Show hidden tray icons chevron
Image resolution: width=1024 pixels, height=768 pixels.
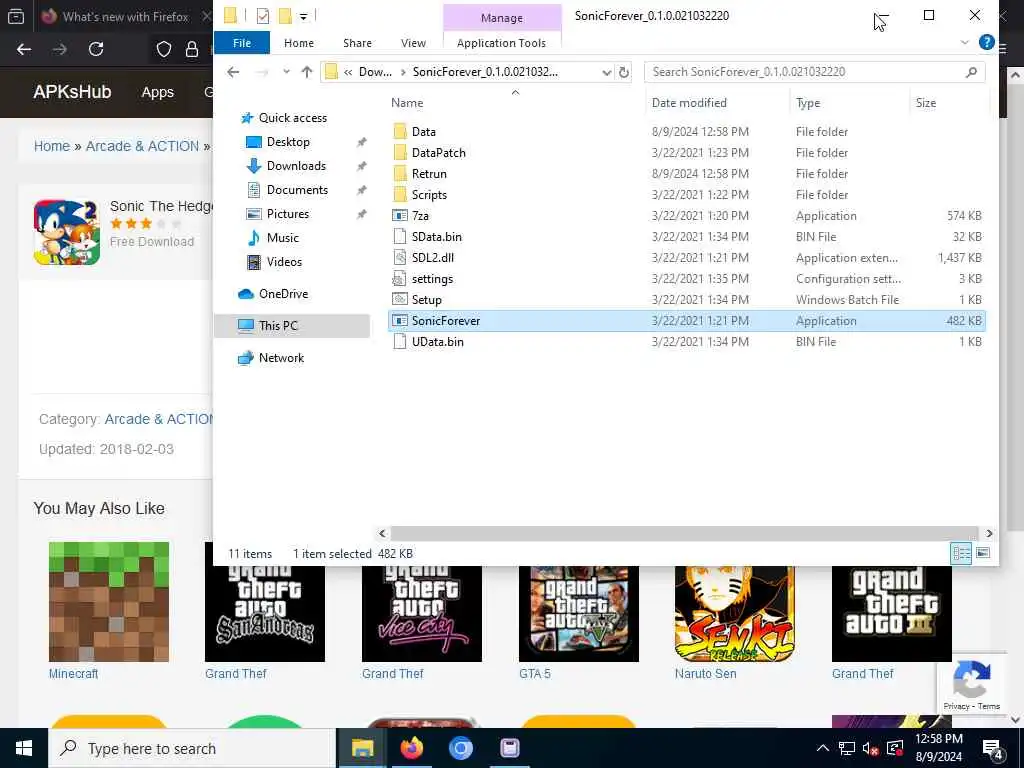click(823, 748)
